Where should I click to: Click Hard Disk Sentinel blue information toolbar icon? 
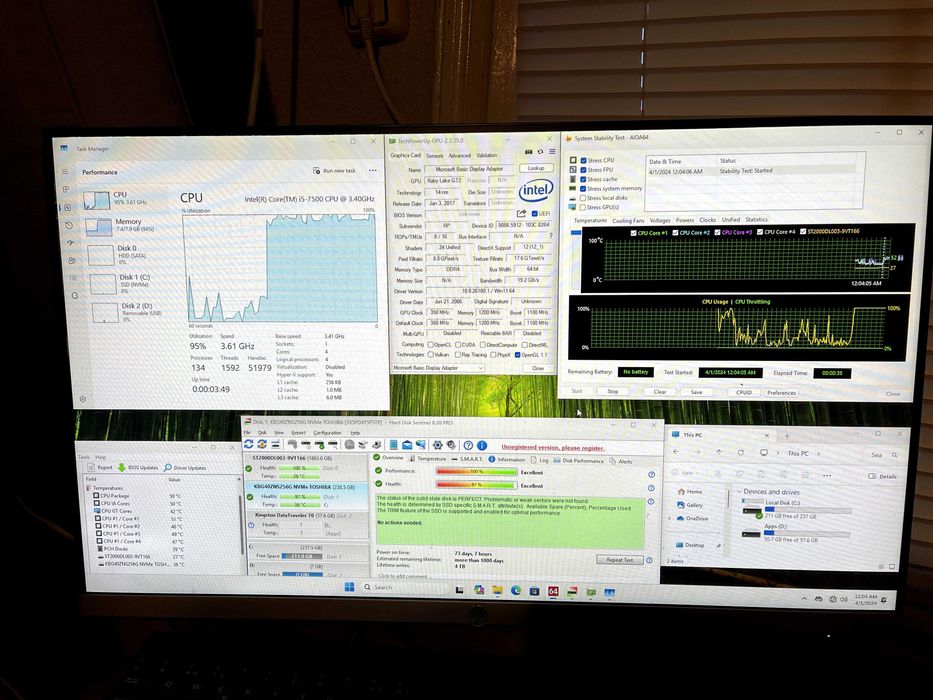(x=482, y=445)
